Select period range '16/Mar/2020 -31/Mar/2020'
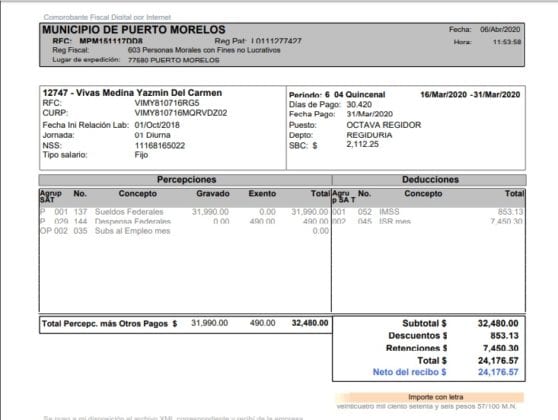Image resolution: width=558 pixels, height=420 pixels. 470,95
